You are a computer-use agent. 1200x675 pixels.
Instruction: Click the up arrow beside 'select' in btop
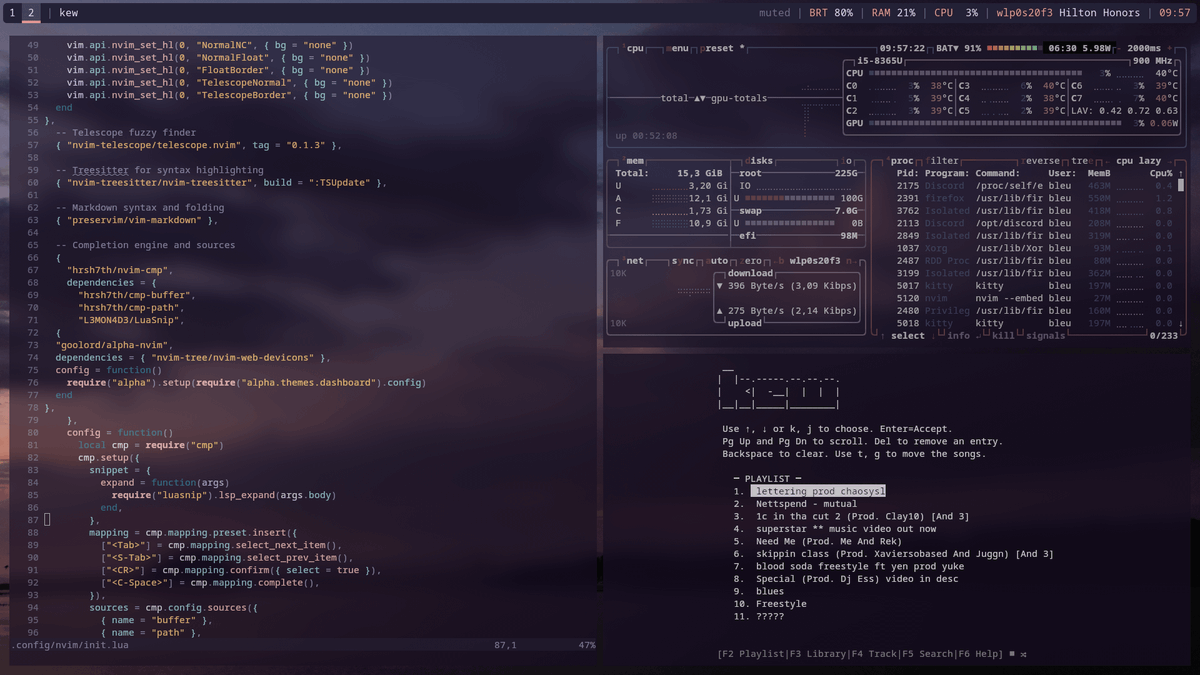[x=883, y=336]
